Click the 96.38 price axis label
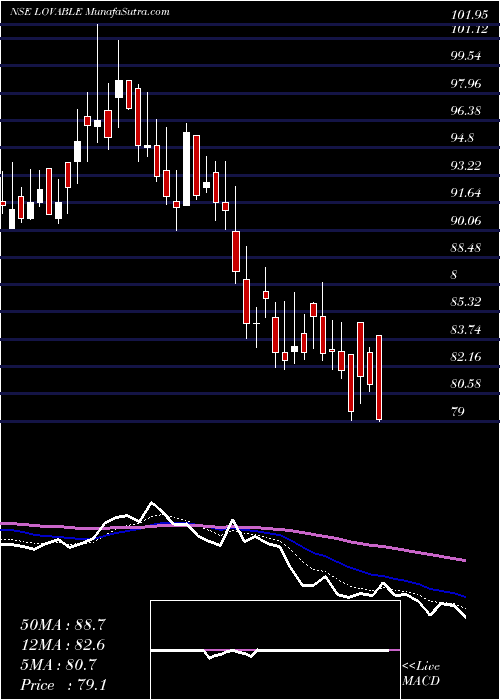The width and height of the screenshot is (500, 700). (466, 111)
